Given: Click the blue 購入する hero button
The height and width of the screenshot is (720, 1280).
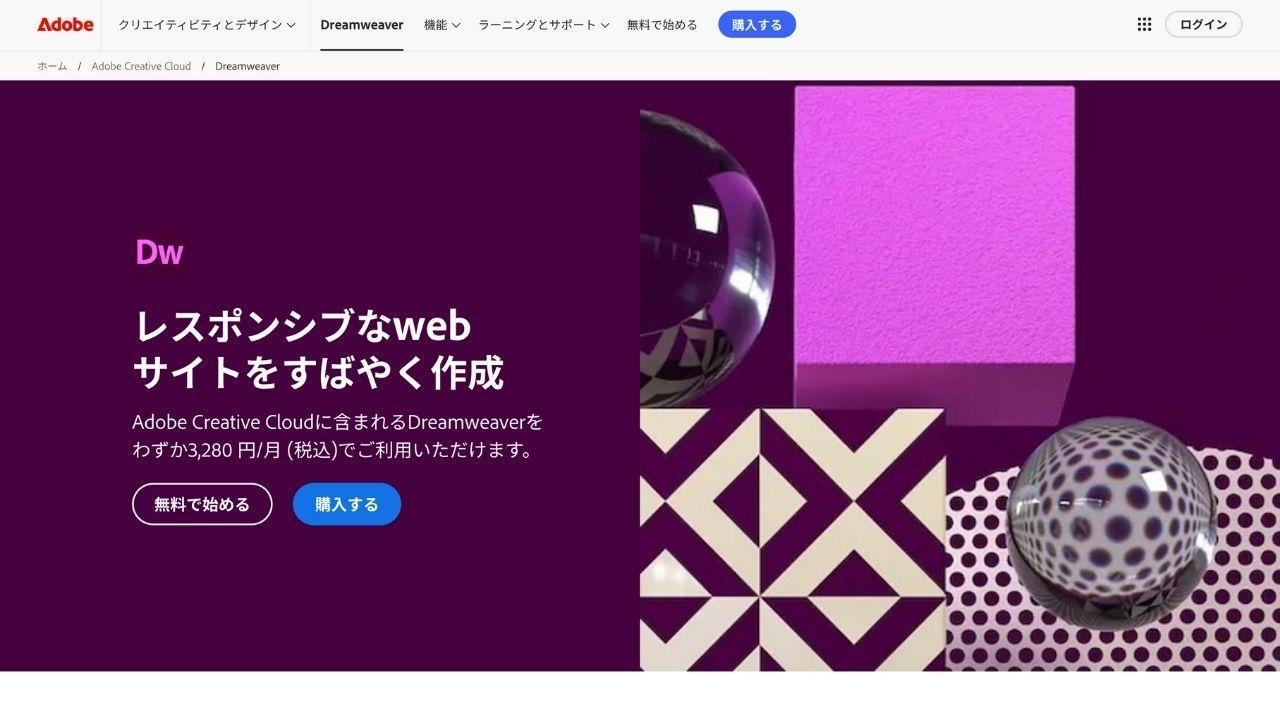Looking at the screenshot, I should pyautogui.click(x=347, y=504).
